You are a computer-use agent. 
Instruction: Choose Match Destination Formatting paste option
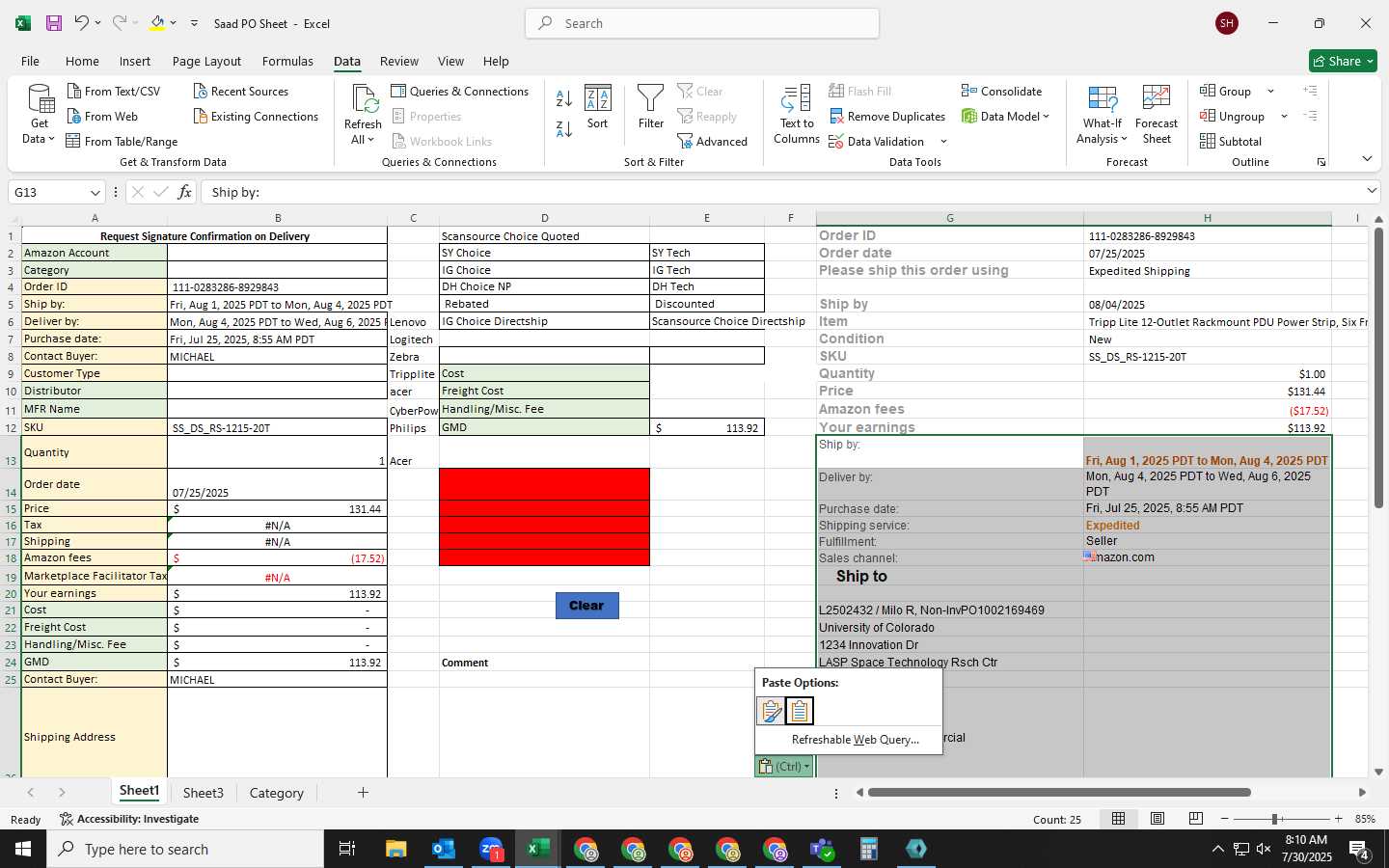800,711
